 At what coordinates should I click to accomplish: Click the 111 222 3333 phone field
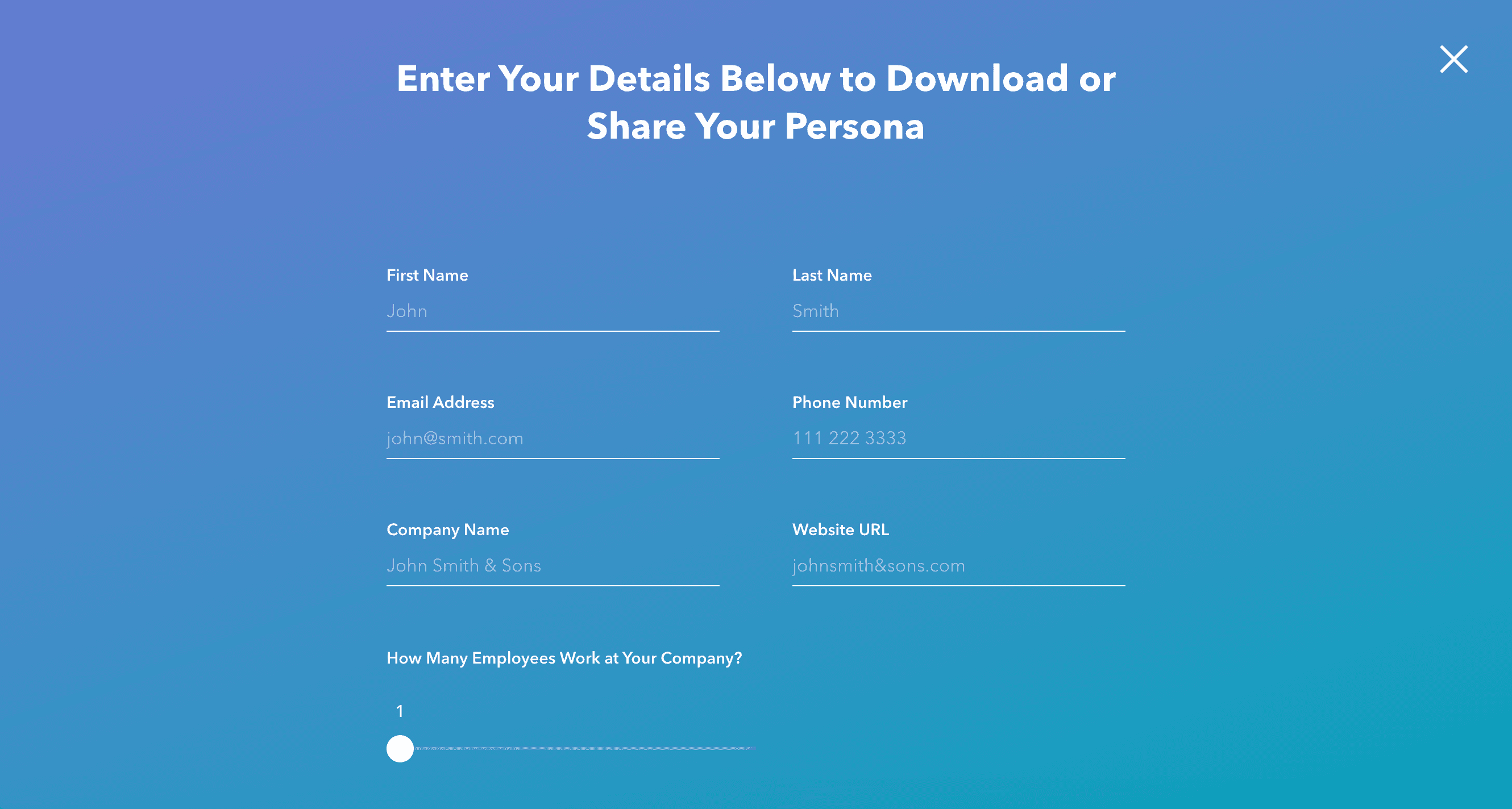(x=958, y=438)
